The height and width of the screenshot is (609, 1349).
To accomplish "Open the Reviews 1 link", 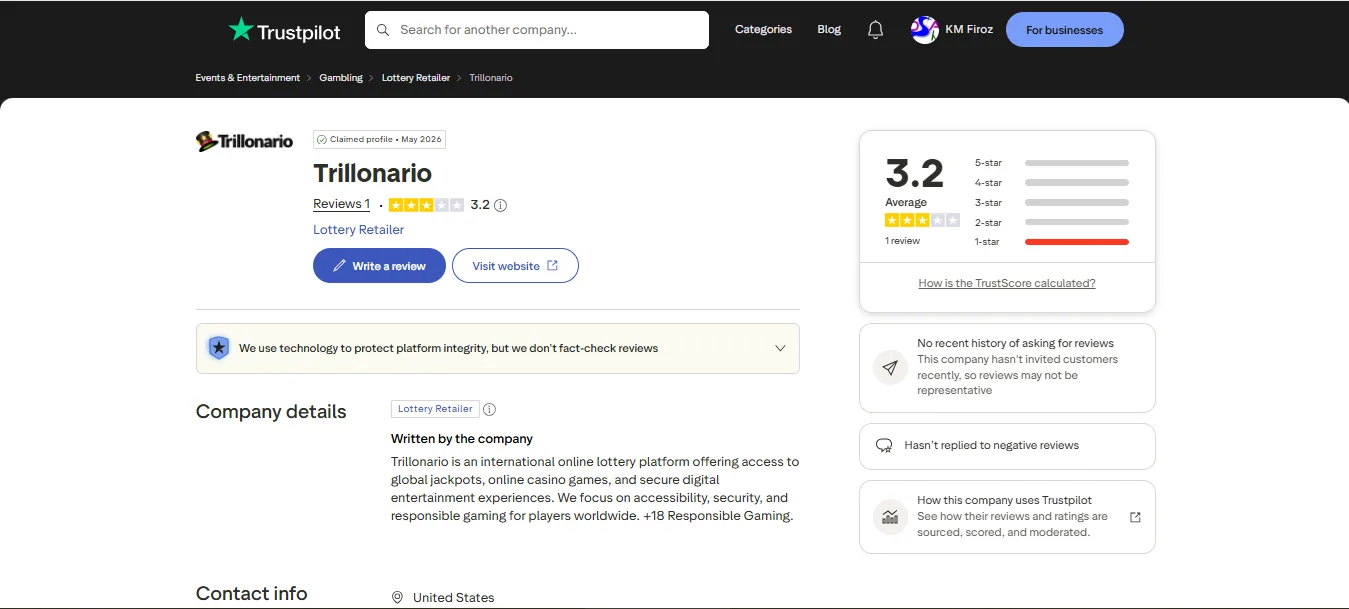I will point(342,204).
